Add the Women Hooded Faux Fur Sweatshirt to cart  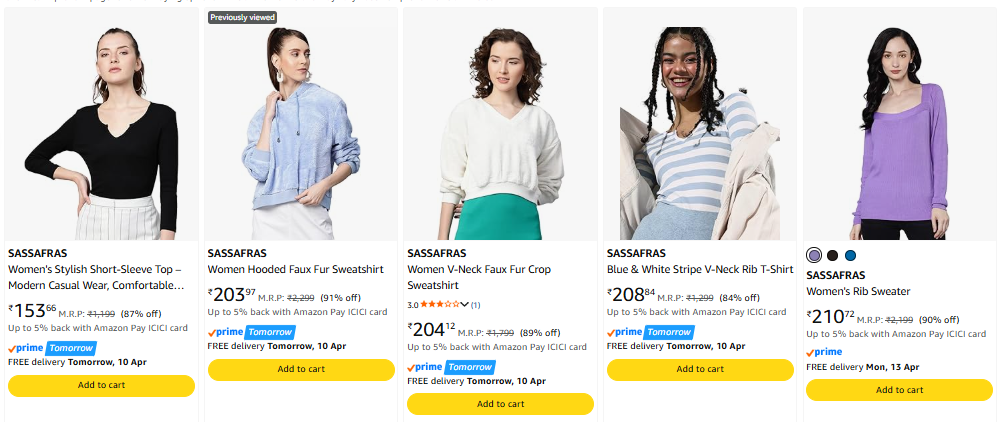click(x=300, y=369)
